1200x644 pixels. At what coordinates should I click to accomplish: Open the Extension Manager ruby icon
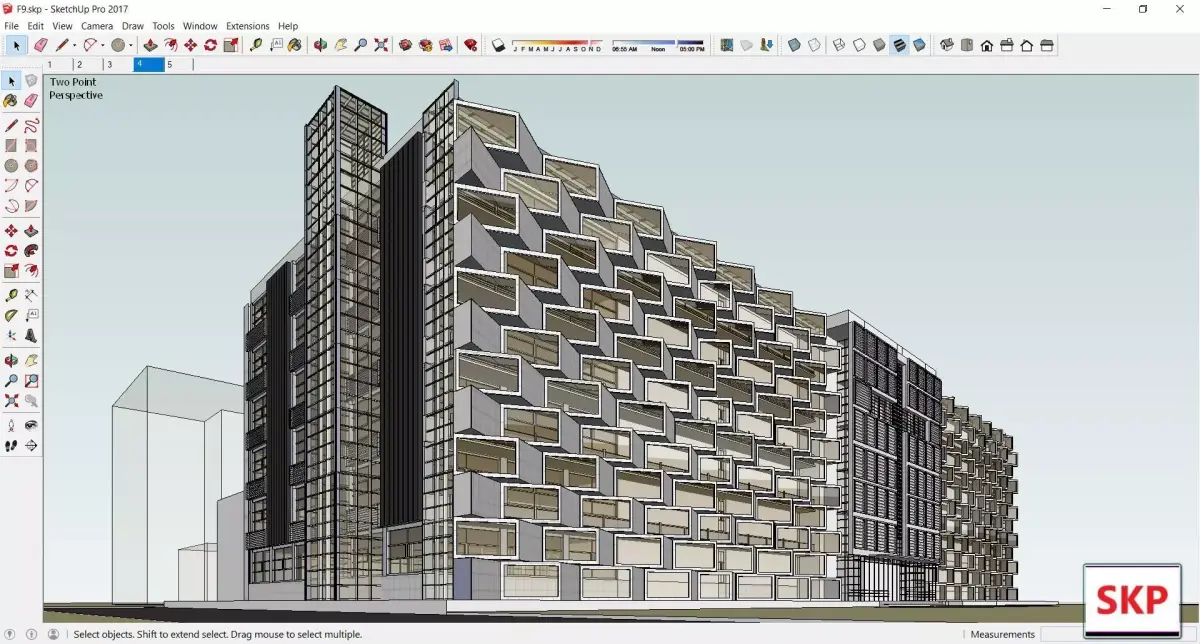(470, 45)
